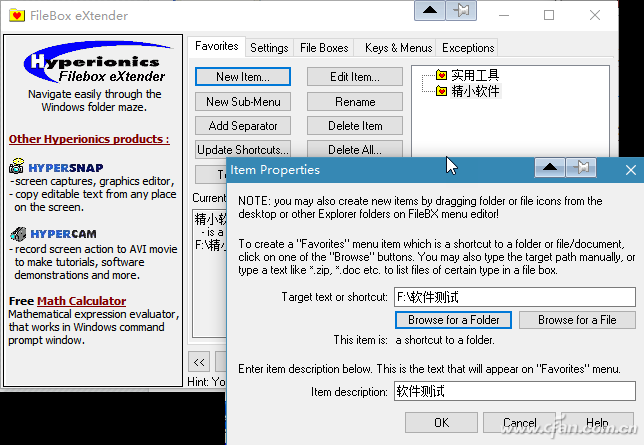
Task: Open the Math Calculator link
Action: tap(81, 301)
